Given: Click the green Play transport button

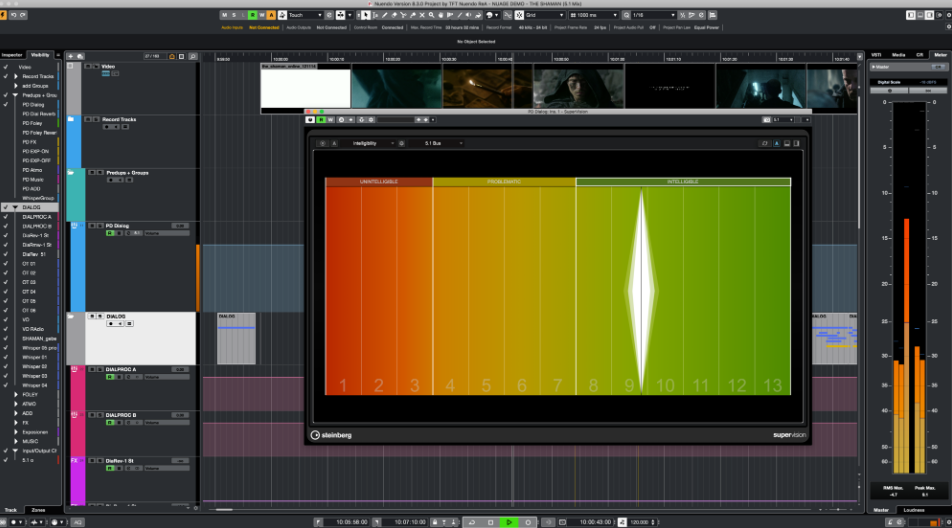Looking at the screenshot, I should pos(509,522).
